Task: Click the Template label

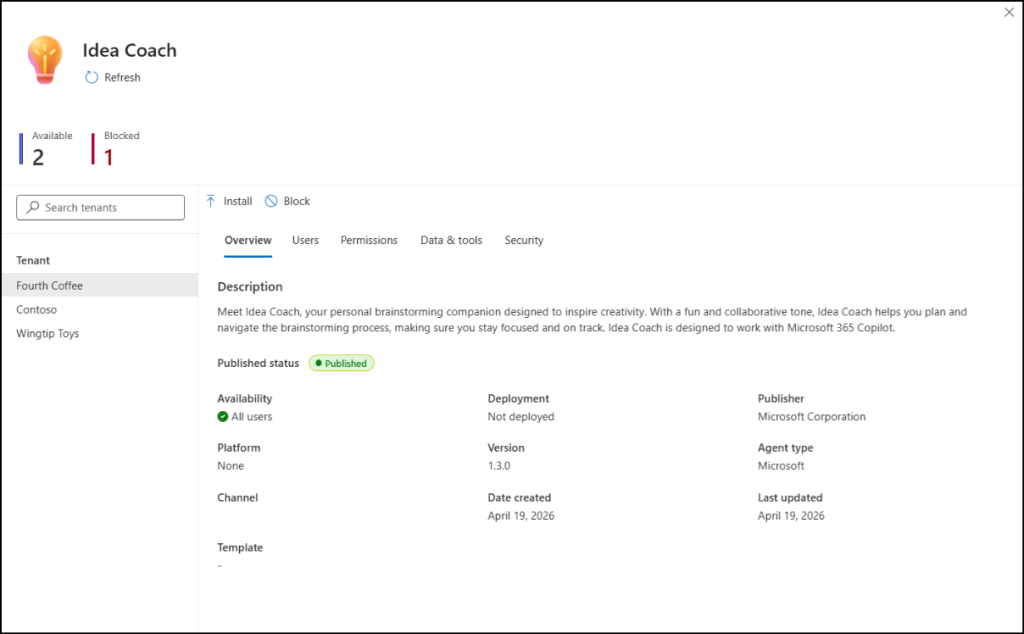Action: (240, 547)
